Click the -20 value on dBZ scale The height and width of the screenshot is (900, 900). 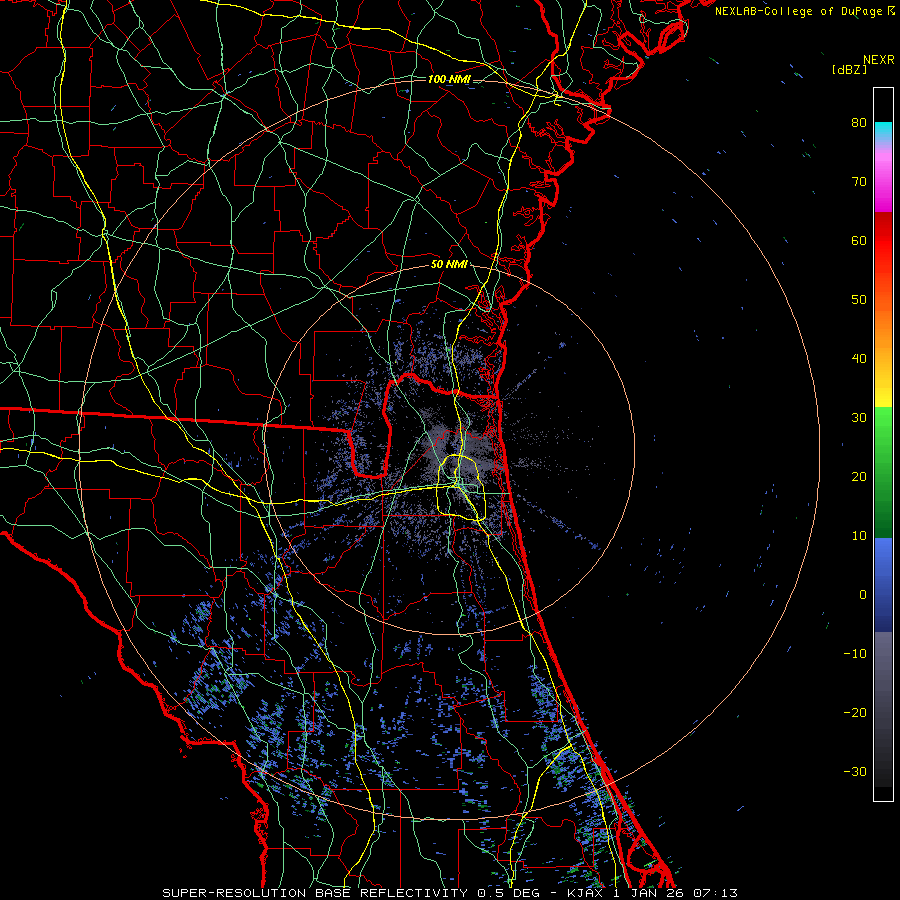click(x=855, y=712)
